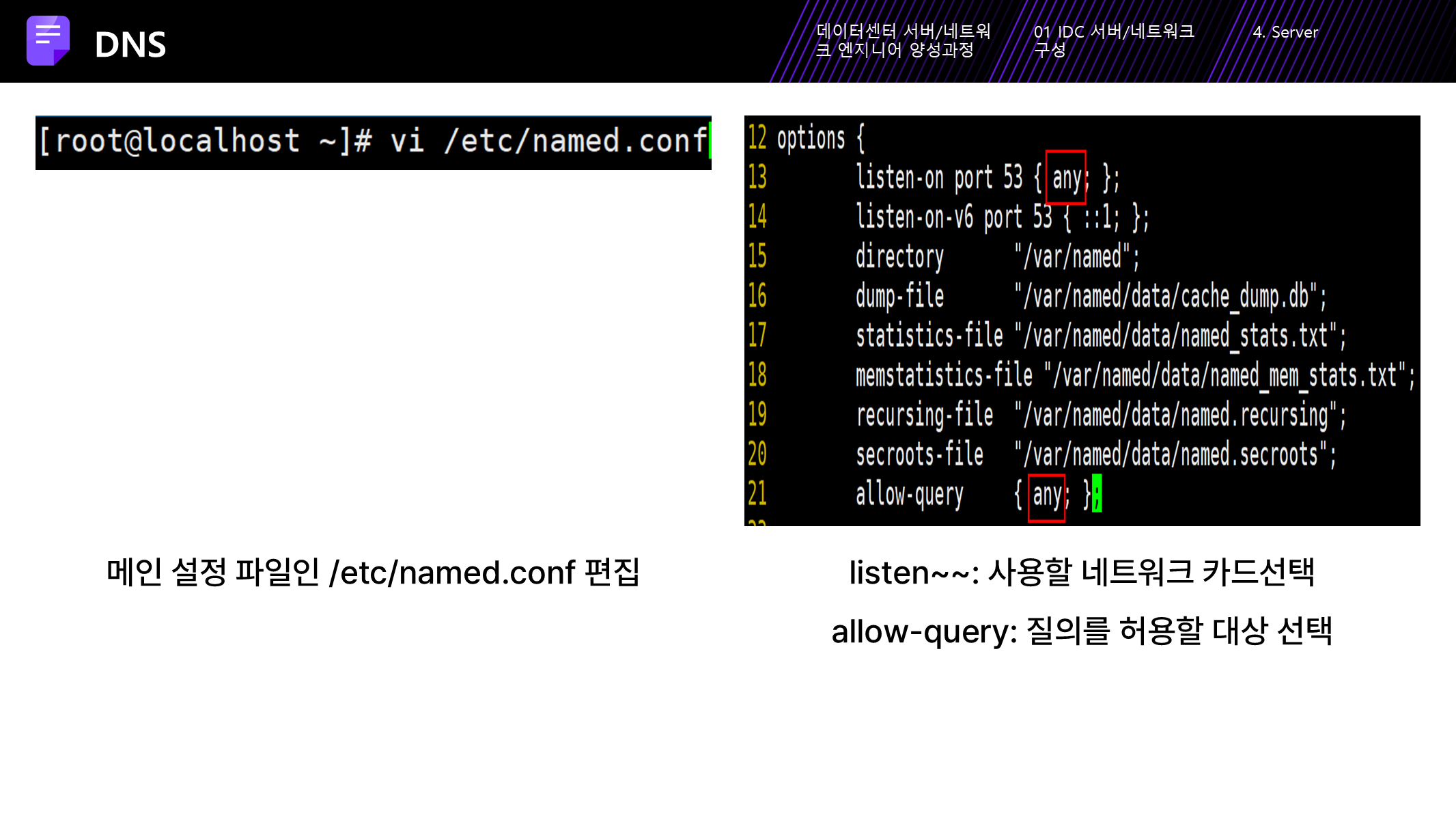
Task: Click the 4. Server breadcrumb label
Action: click(1285, 32)
